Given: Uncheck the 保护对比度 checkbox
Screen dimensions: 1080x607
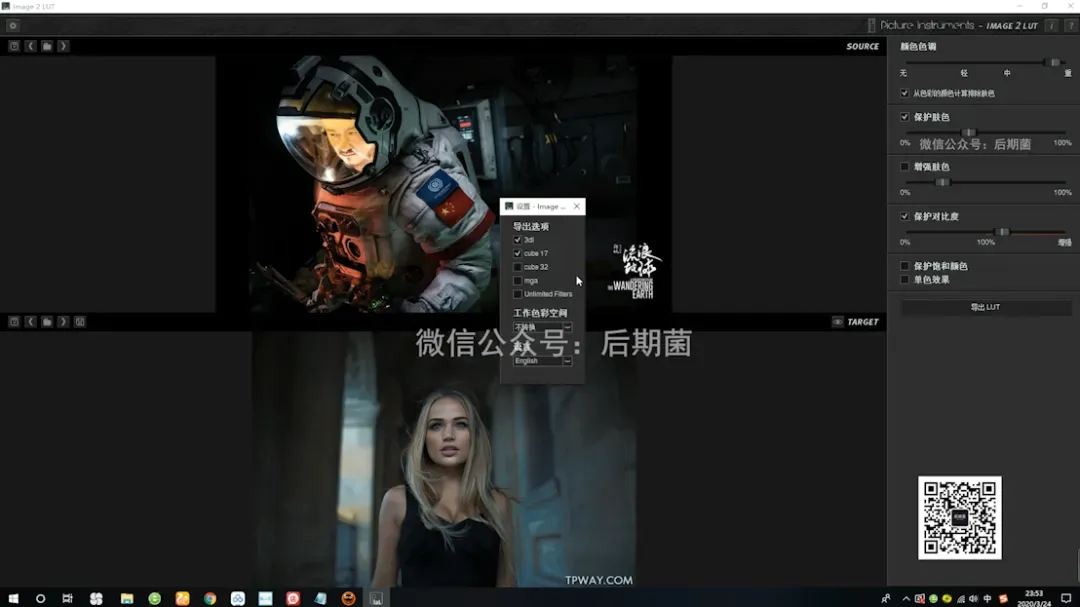Looking at the screenshot, I should point(904,216).
